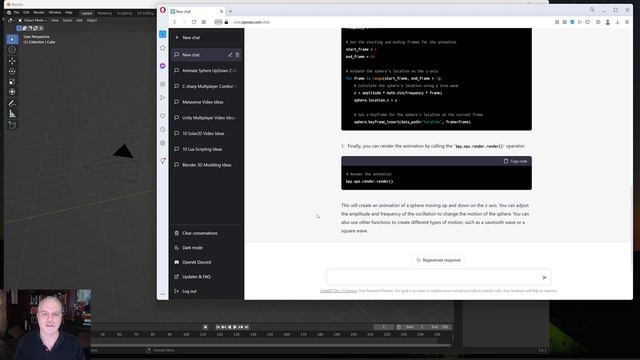Click the heart icon in Opera sidebar

[162, 116]
